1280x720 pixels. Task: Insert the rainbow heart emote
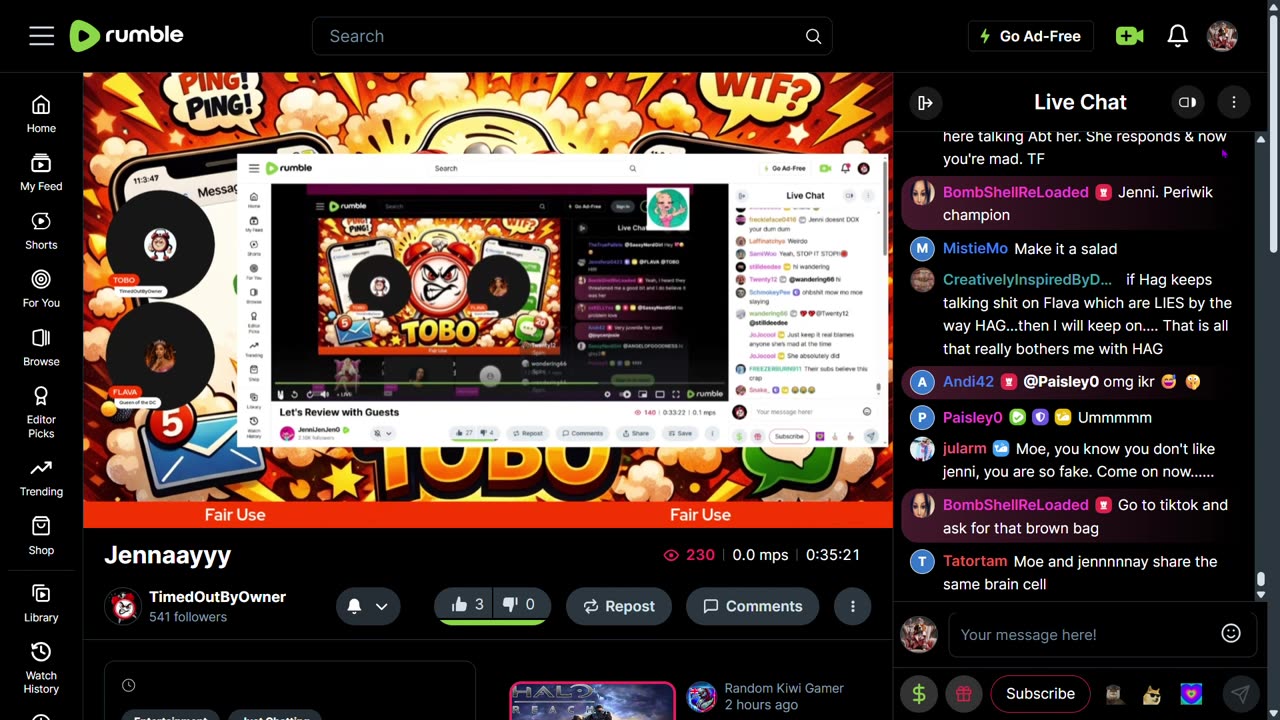tap(1191, 693)
